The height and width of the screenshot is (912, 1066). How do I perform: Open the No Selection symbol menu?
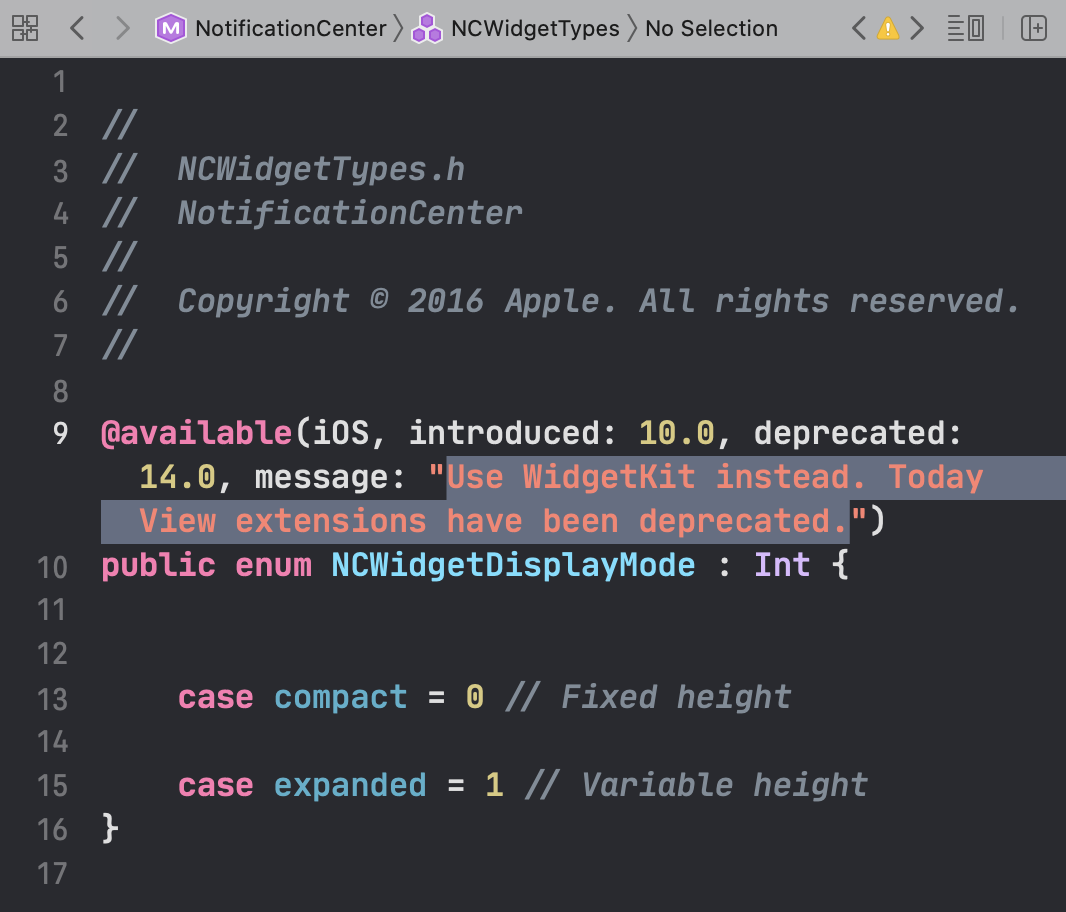point(711,28)
